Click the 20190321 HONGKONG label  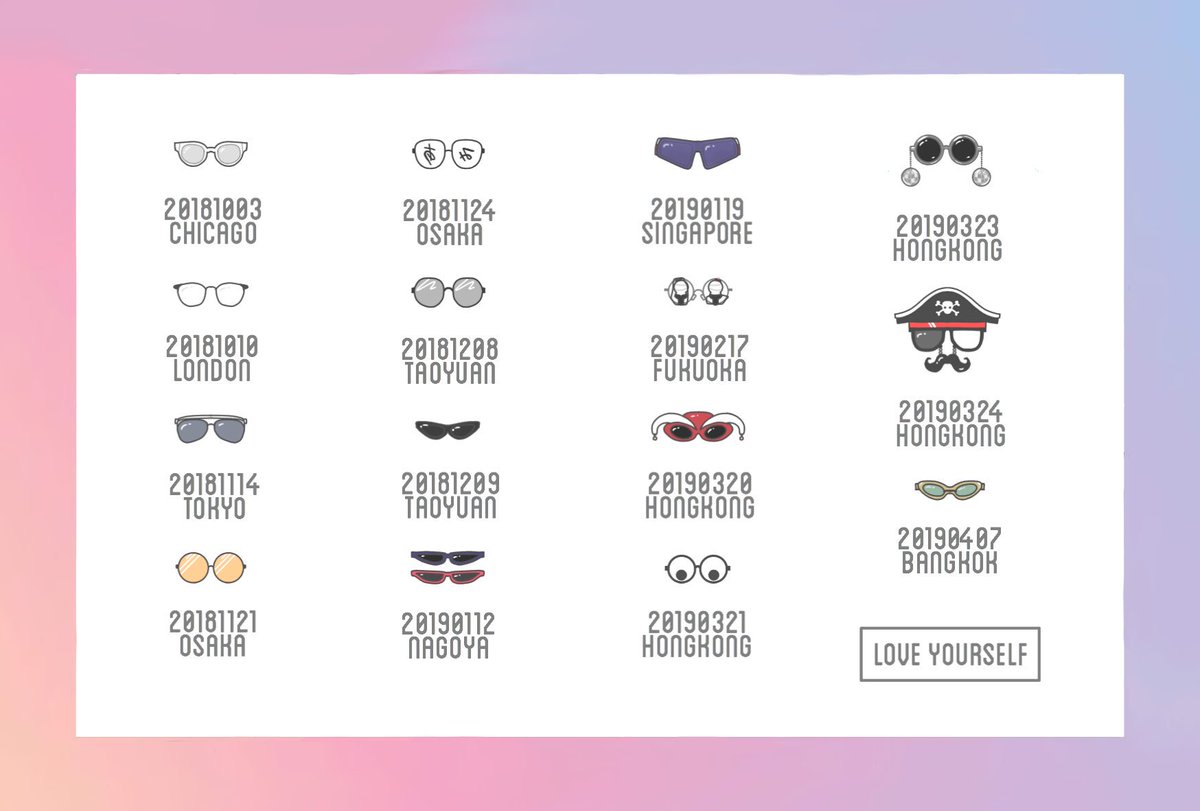click(697, 634)
